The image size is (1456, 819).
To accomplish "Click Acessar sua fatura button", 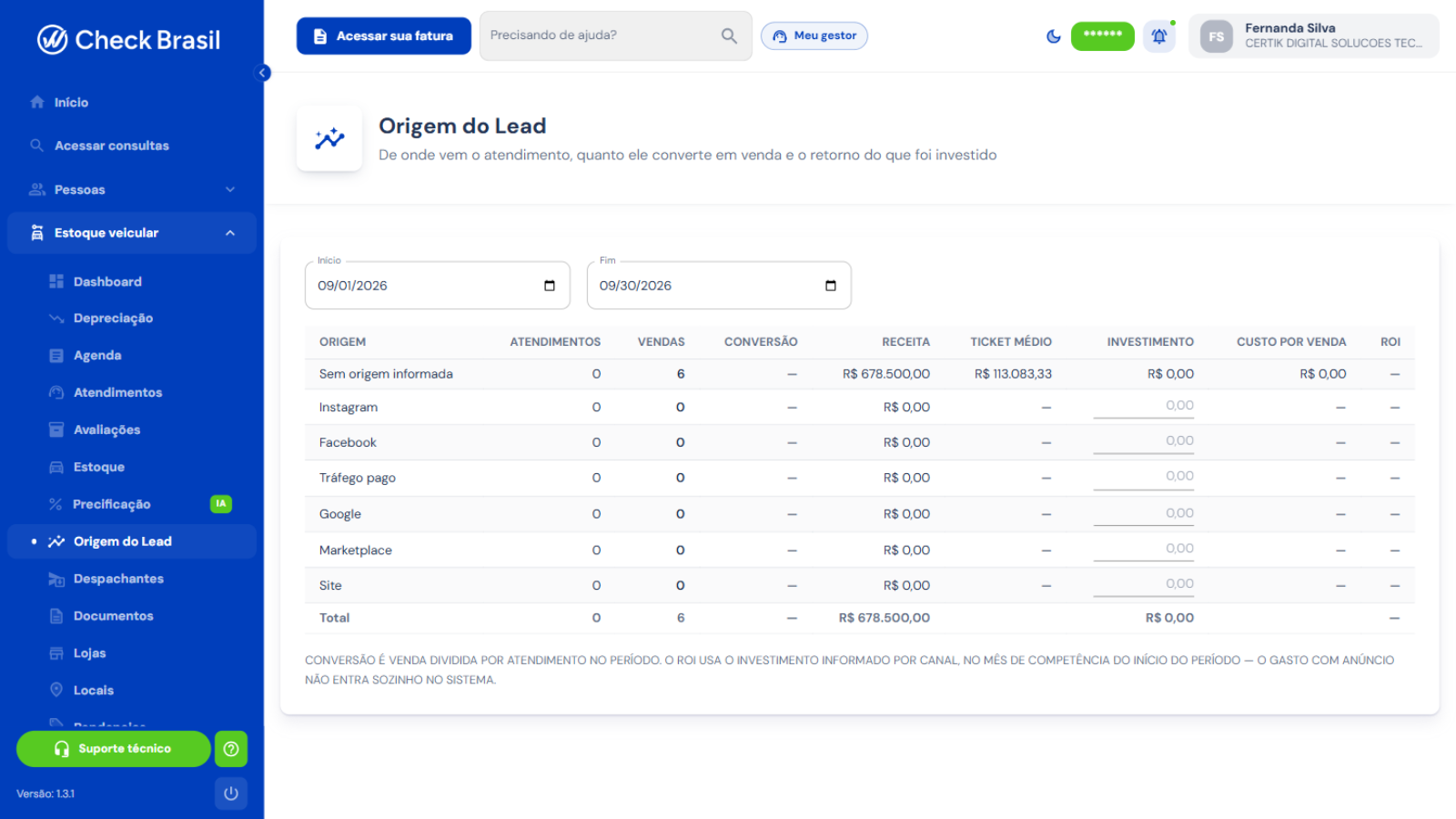I will (x=384, y=36).
